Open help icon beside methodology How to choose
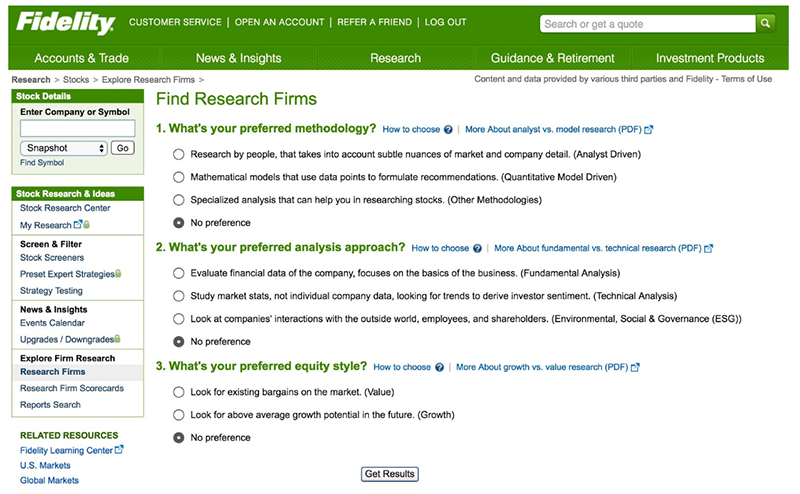Image resolution: width=800 pixels, height=494 pixels. point(448,130)
